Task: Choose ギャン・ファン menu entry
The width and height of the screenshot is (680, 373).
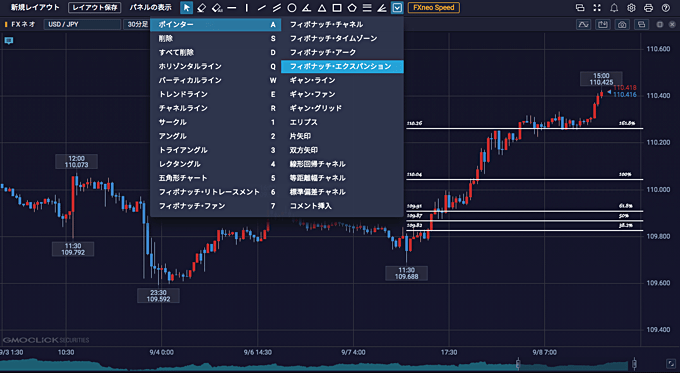Action: (x=342, y=94)
